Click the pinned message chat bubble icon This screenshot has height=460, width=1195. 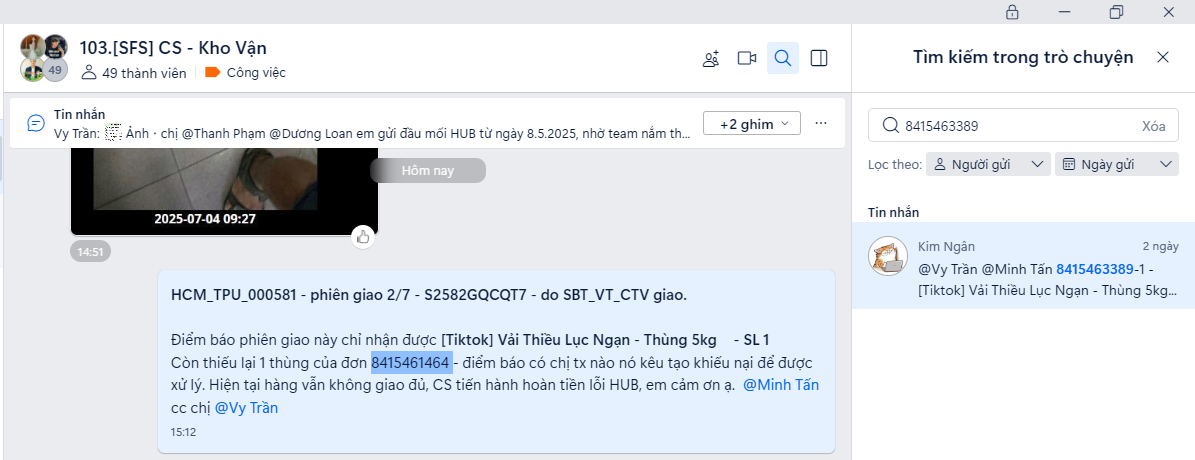click(36, 123)
